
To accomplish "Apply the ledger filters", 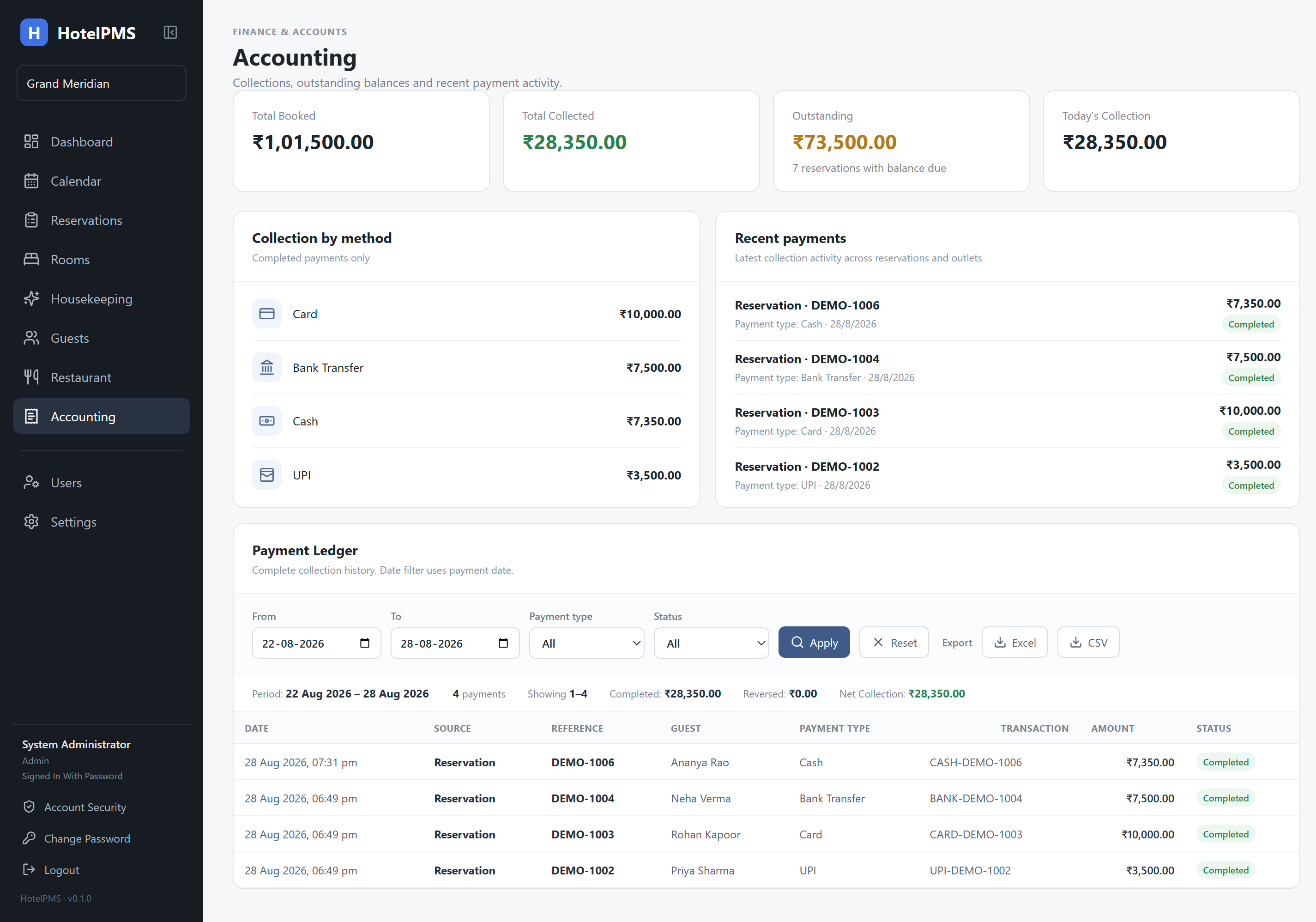I will 814,643.
